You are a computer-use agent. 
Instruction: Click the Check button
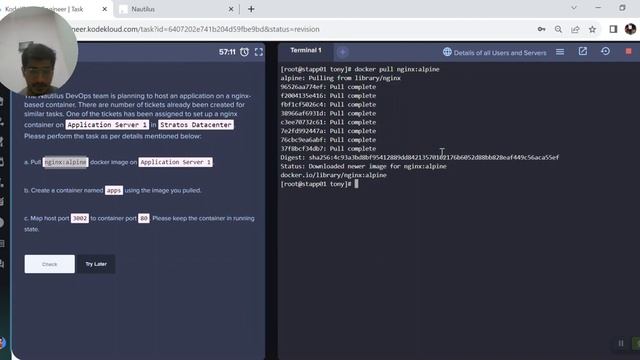tap(49, 264)
